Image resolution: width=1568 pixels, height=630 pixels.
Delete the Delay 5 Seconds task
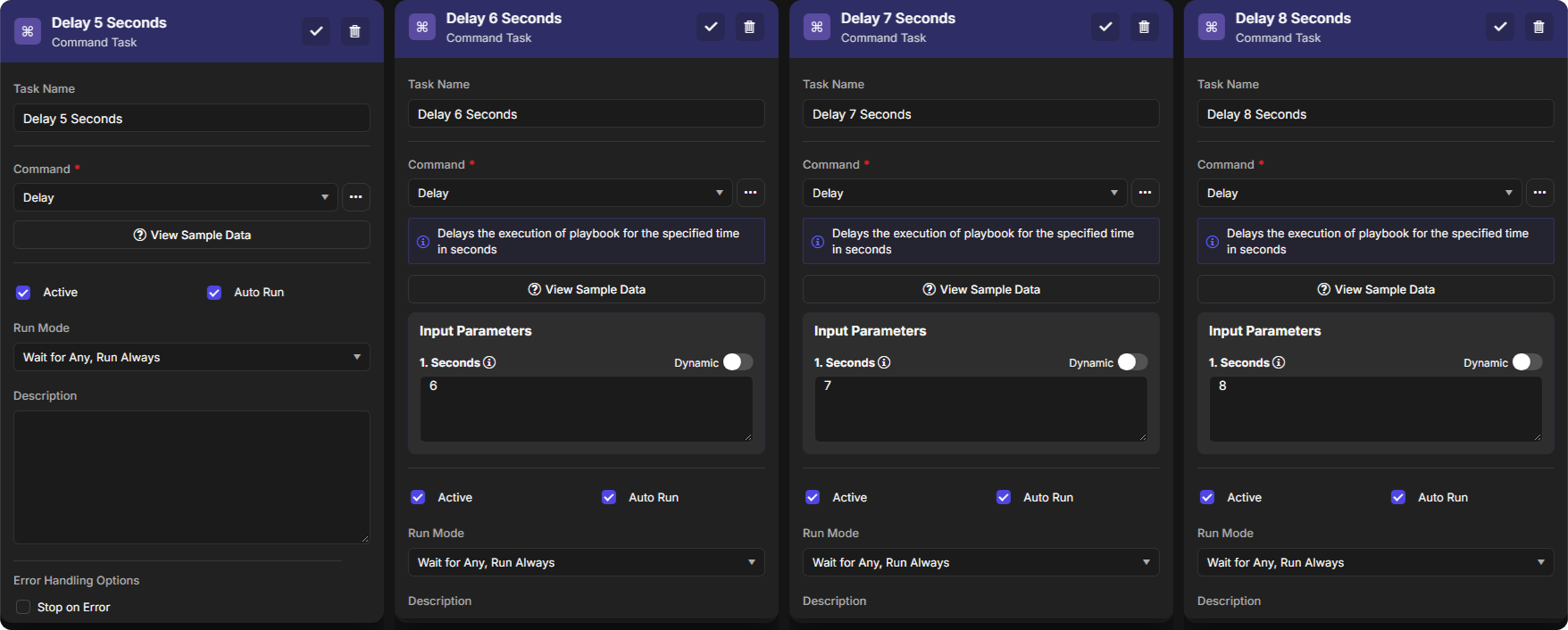click(x=354, y=31)
